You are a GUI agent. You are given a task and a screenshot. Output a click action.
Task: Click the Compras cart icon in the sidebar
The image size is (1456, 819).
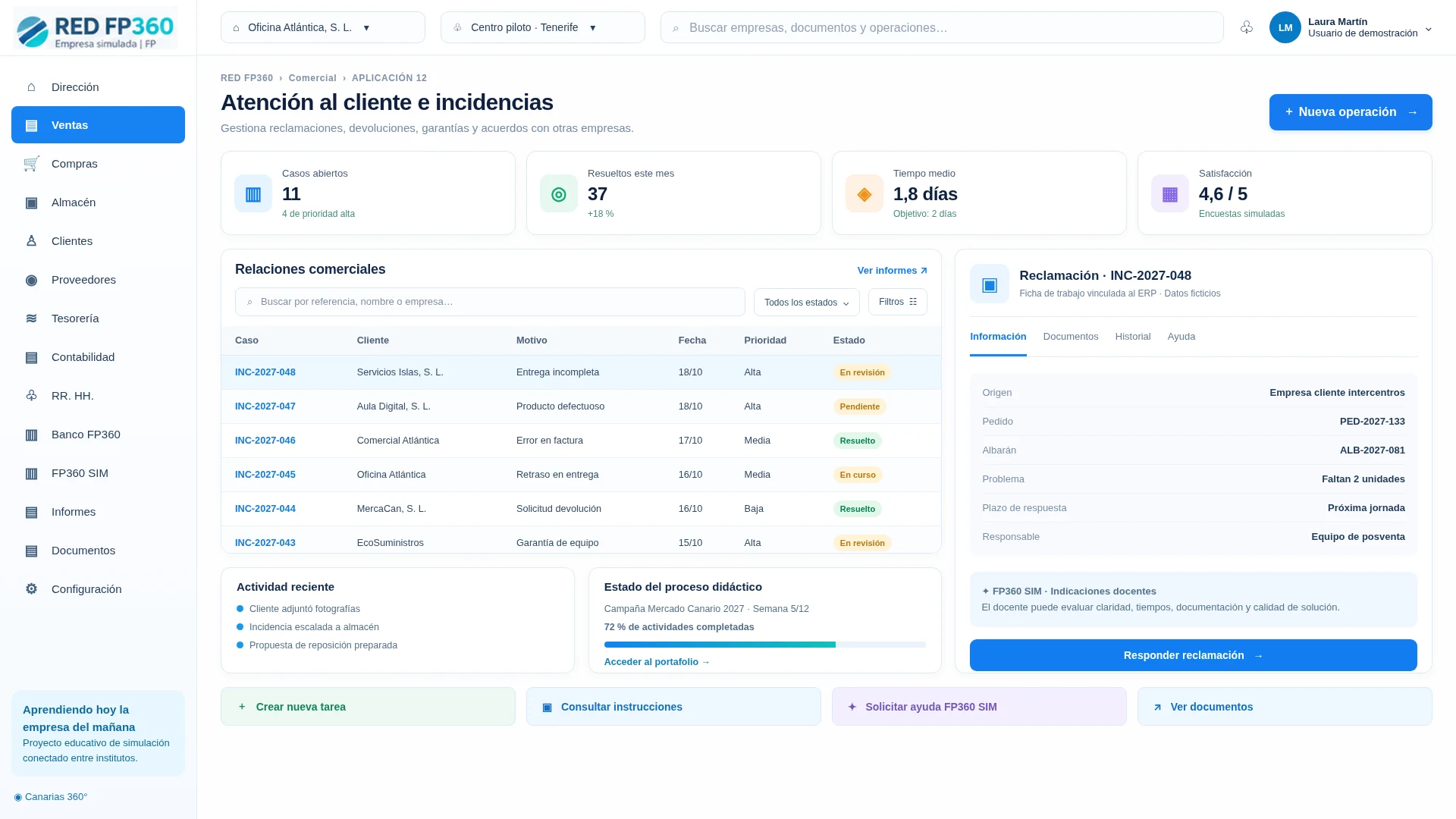click(31, 164)
